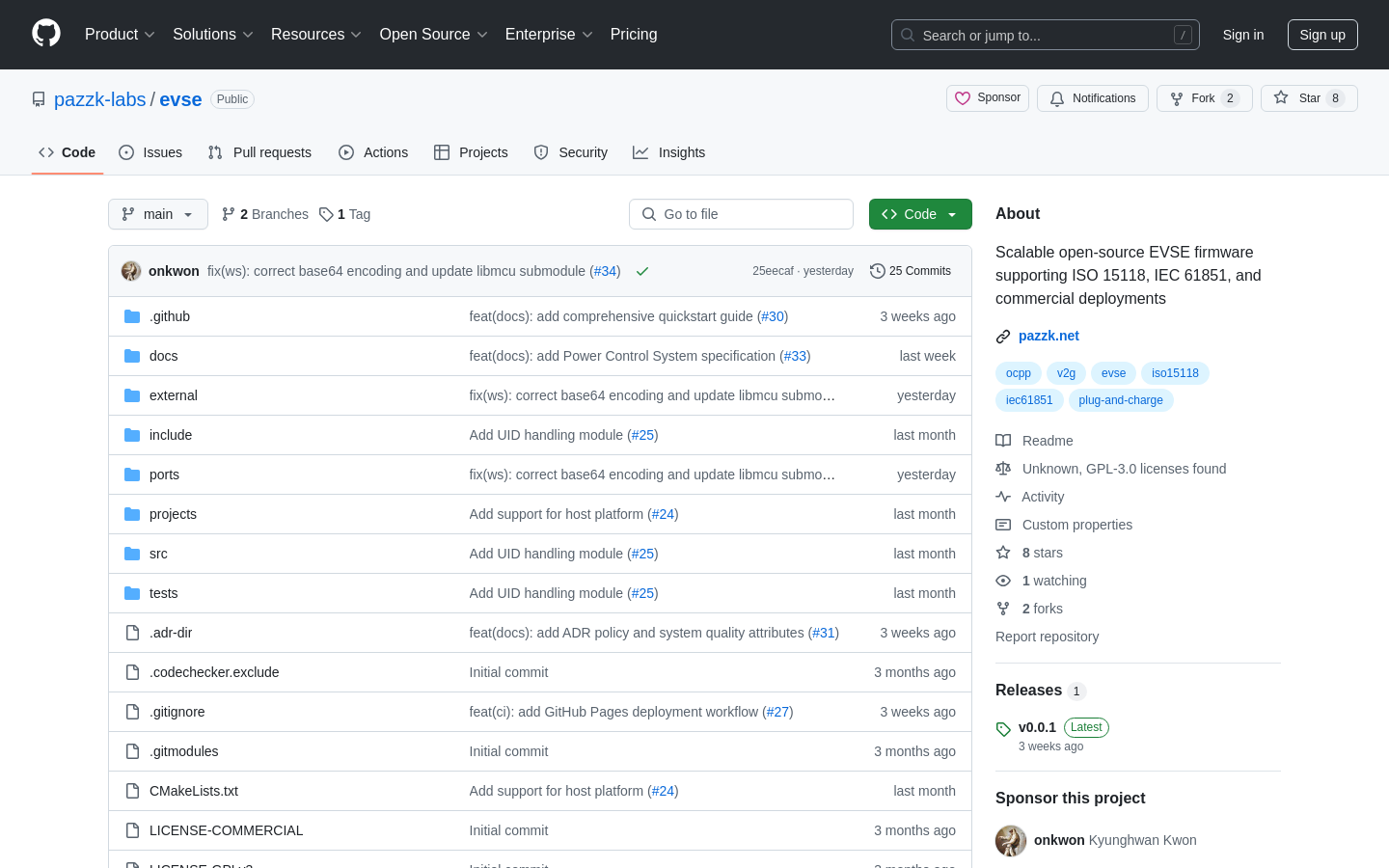
Task: Open the v0.0.1 release
Action: tap(1037, 727)
